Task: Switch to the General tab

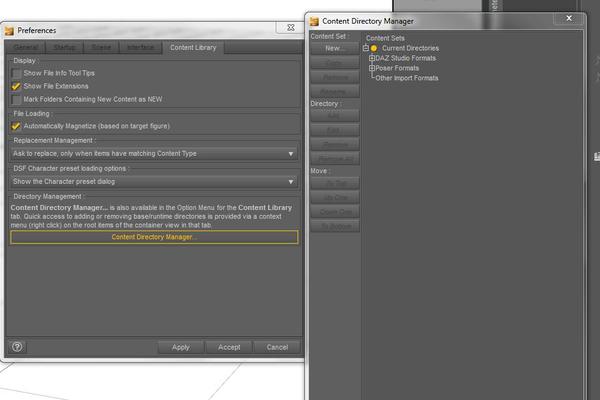Action: [x=25, y=47]
